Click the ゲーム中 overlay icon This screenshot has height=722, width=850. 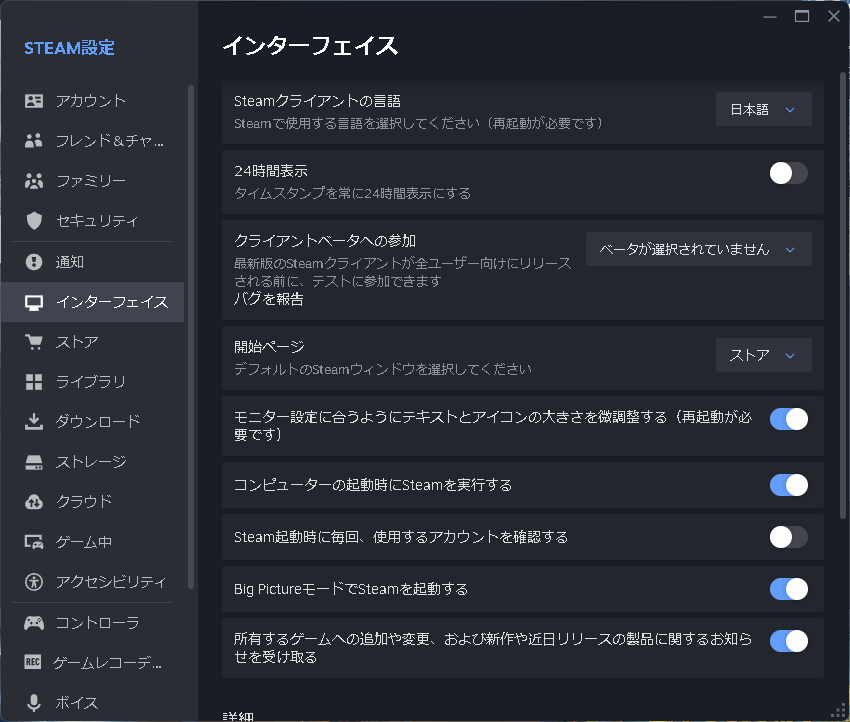[x=34, y=542]
